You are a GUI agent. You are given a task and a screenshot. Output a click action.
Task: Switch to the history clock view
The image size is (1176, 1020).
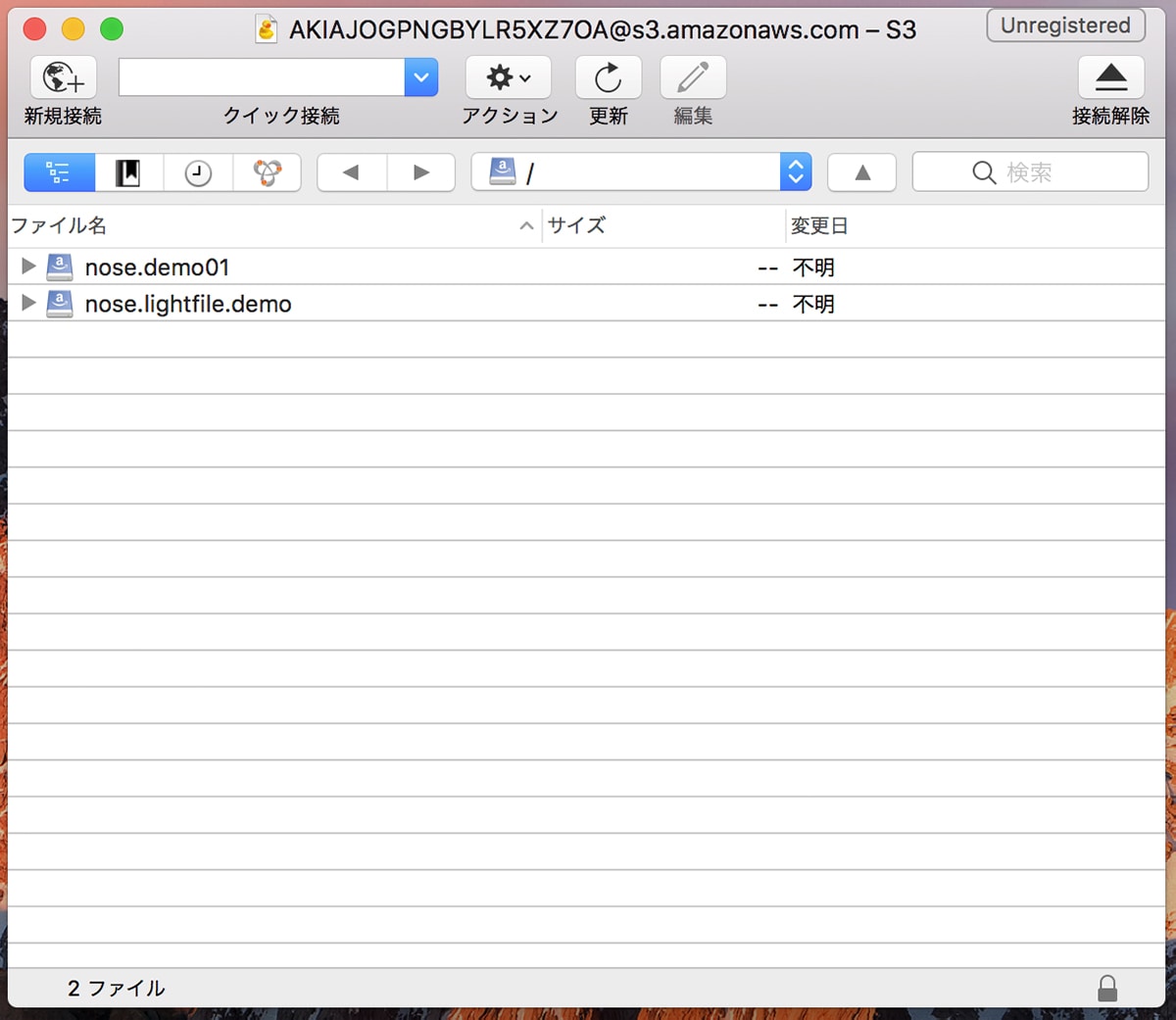pyautogui.click(x=198, y=172)
